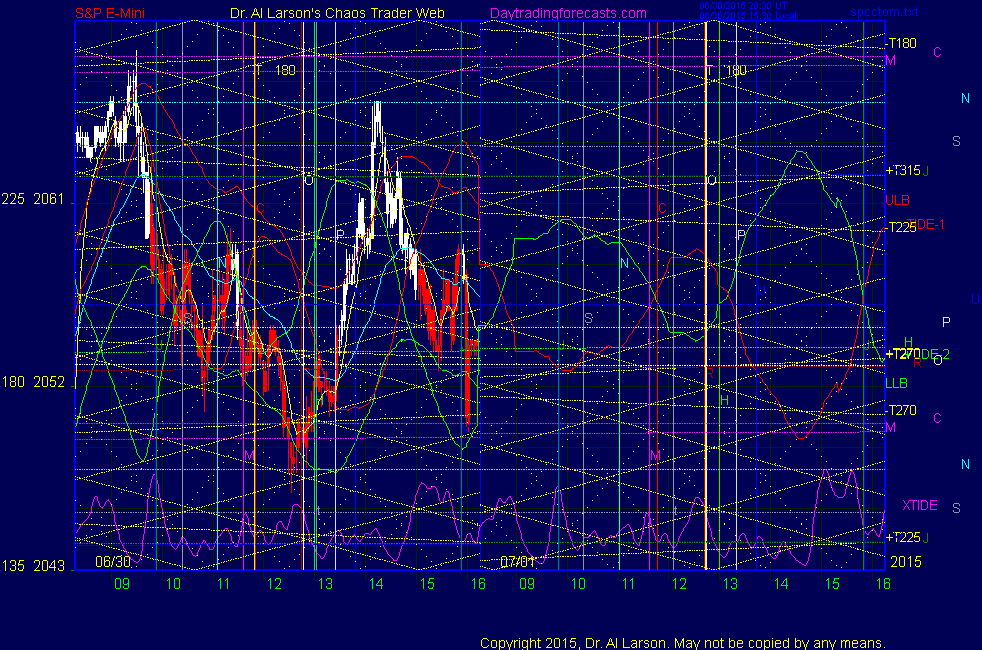The height and width of the screenshot is (650, 982).
Task: Click the magenta "XTIDE" curve label
Action: (919, 505)
